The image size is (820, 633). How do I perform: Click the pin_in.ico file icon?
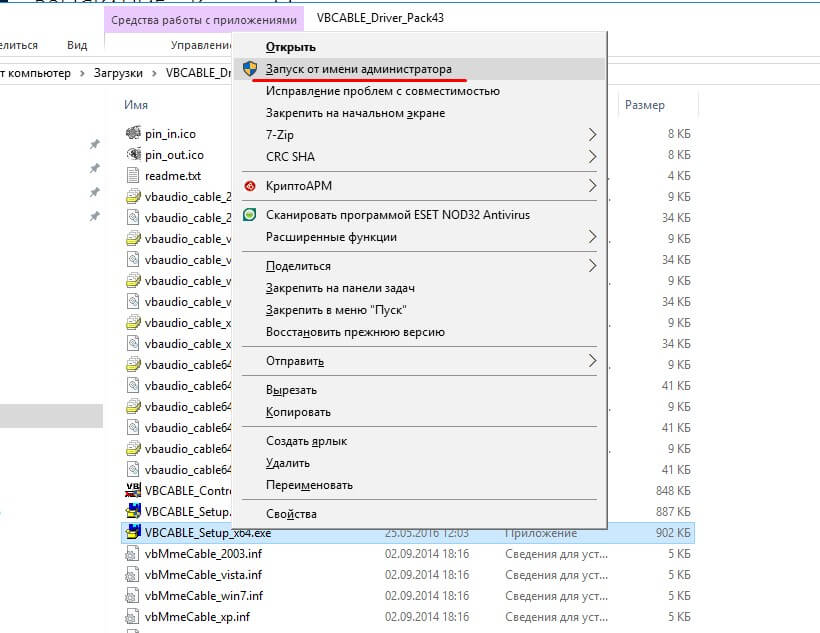[133, 133]
